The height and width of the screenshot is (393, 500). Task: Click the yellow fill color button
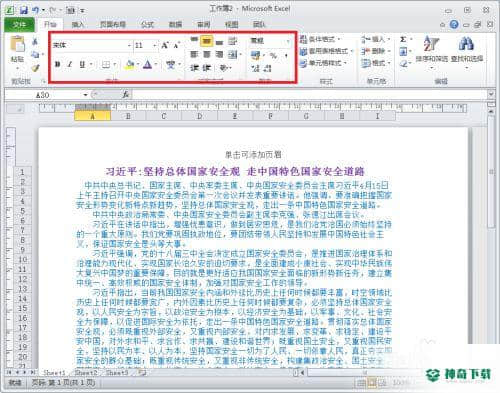pos(130,65)
